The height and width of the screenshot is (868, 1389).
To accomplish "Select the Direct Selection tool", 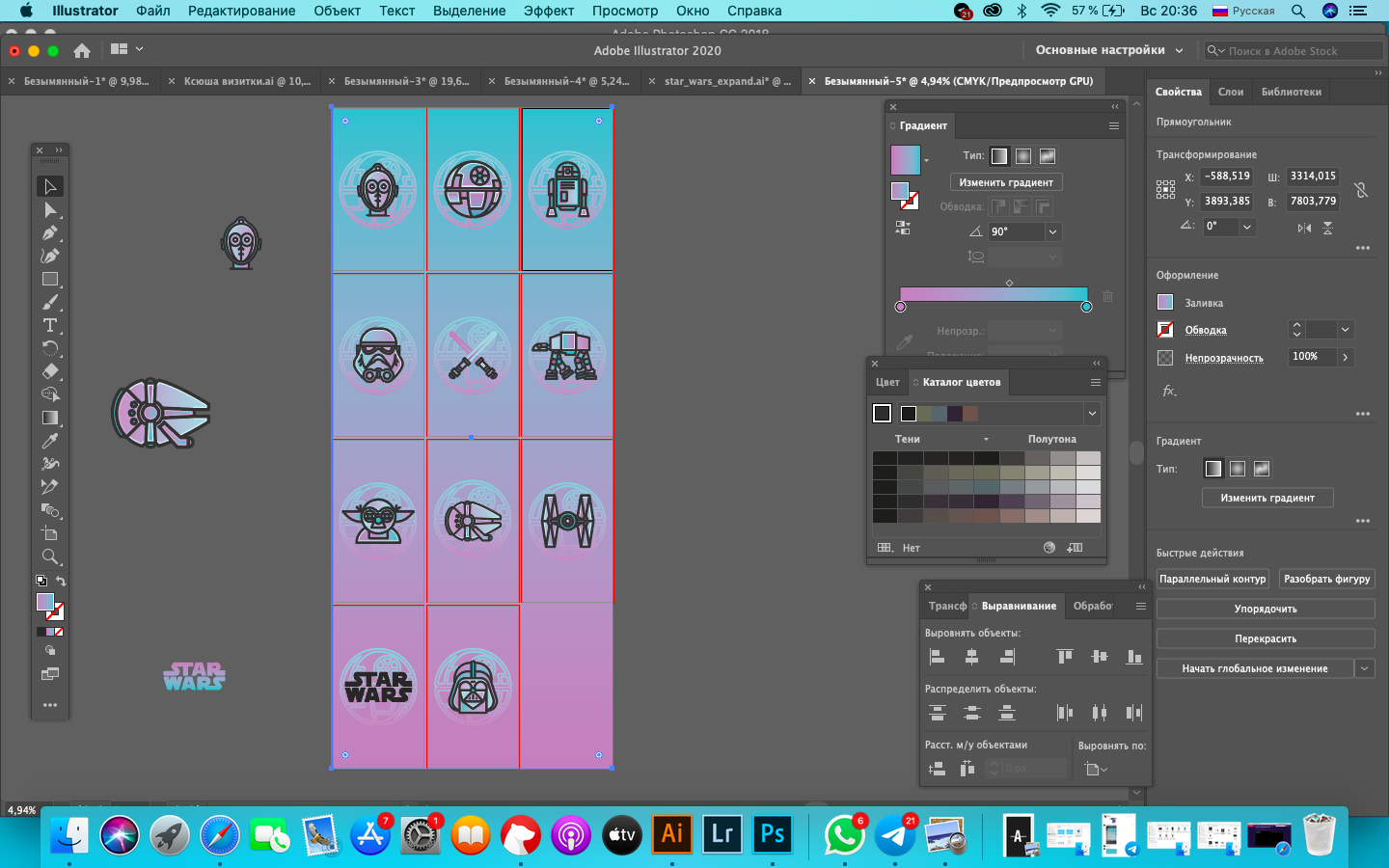I will (x=50, y=209).
